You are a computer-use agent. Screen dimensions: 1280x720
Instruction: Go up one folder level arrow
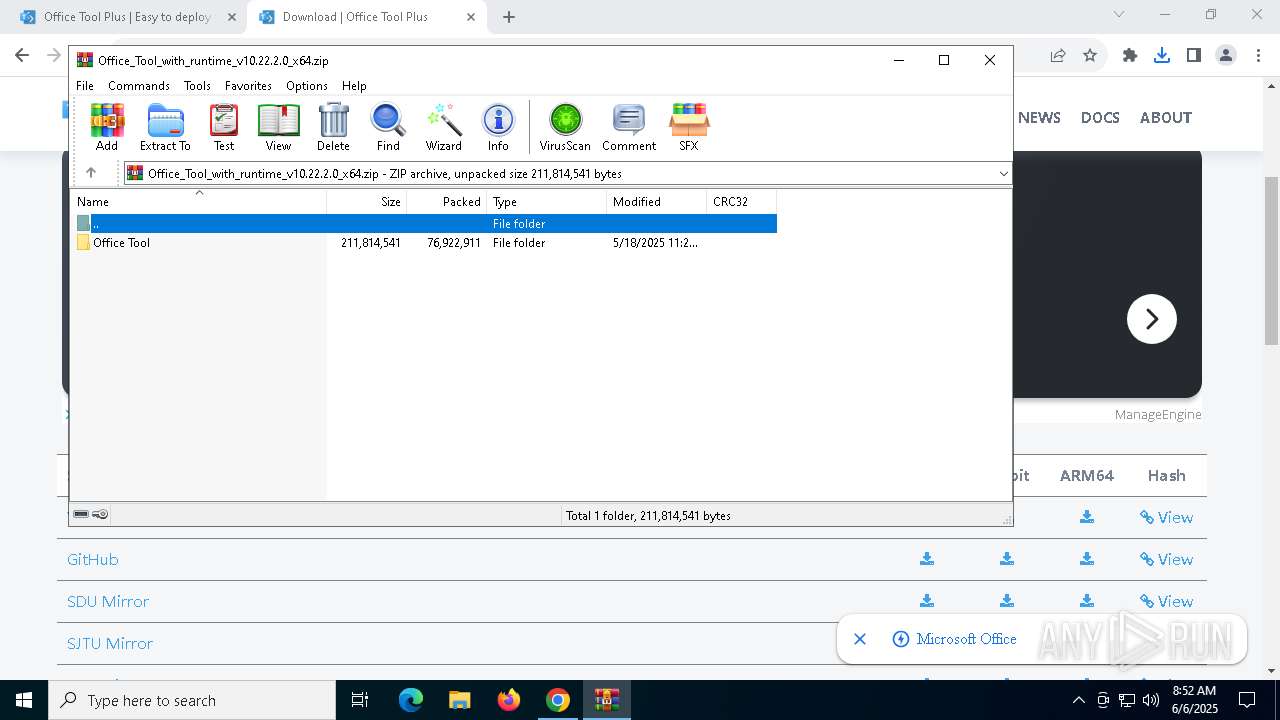pyautogui.click(x=91, y=173)
